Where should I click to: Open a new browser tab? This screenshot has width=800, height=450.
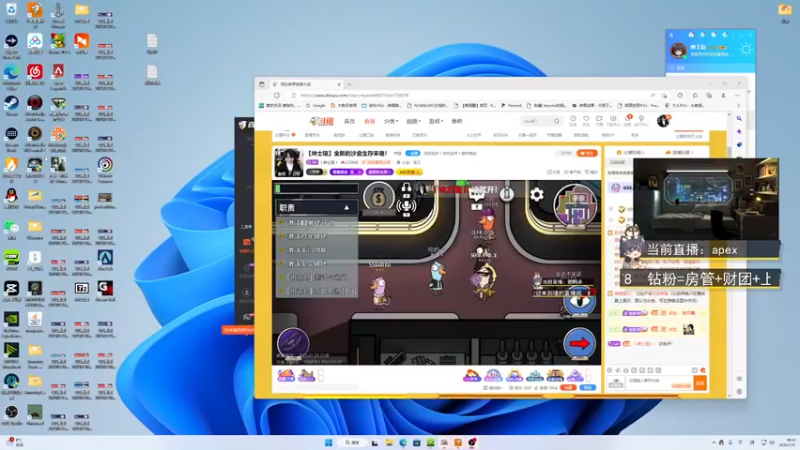tap(349, 84)
